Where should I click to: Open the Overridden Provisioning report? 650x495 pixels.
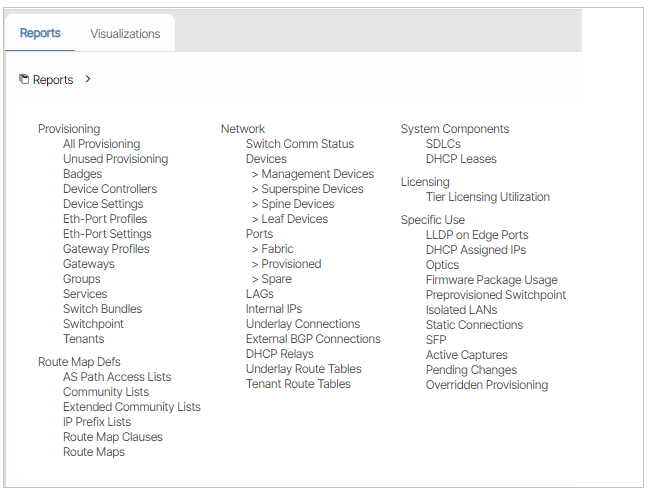[487, 385]
